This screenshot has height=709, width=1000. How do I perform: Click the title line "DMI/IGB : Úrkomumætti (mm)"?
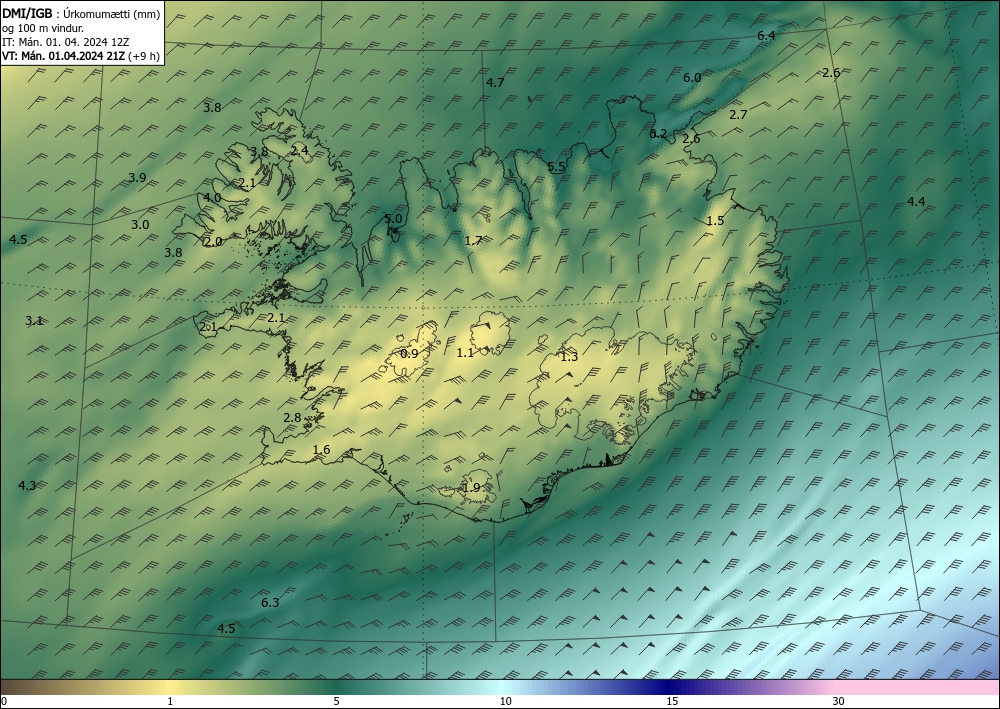pos(81,12)
